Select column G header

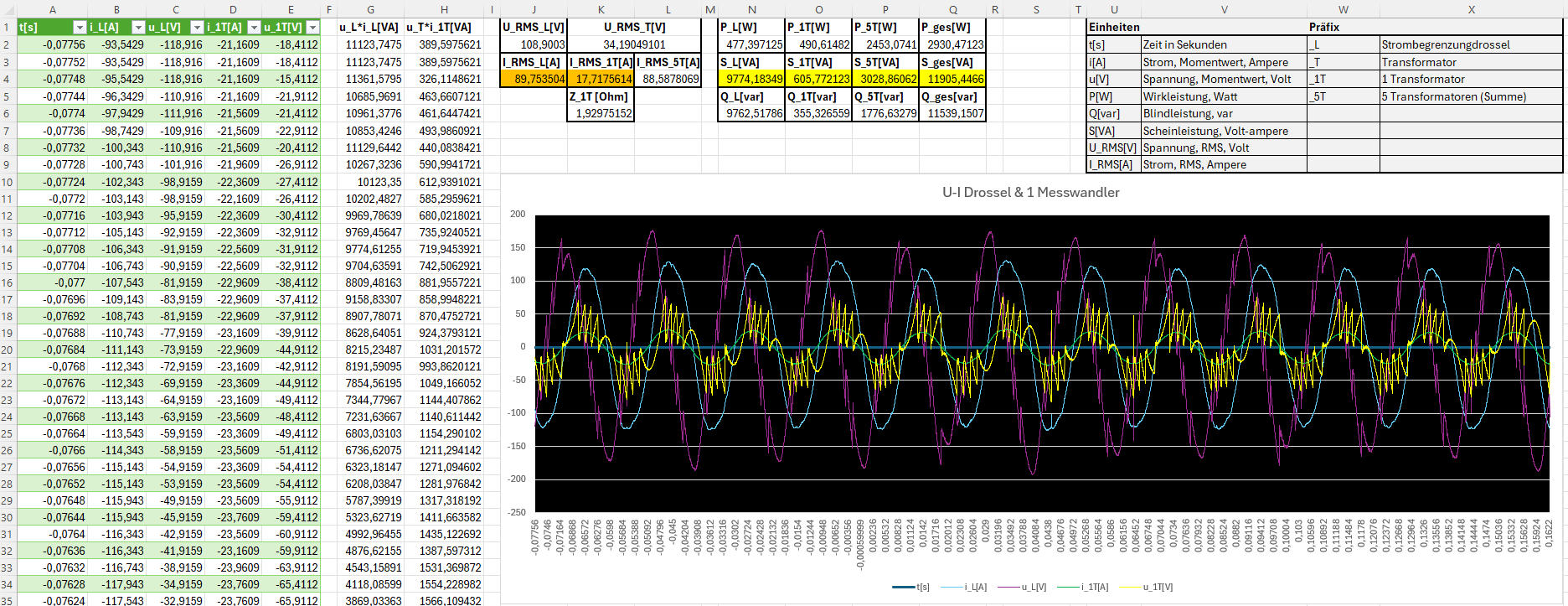pos(370,9)
